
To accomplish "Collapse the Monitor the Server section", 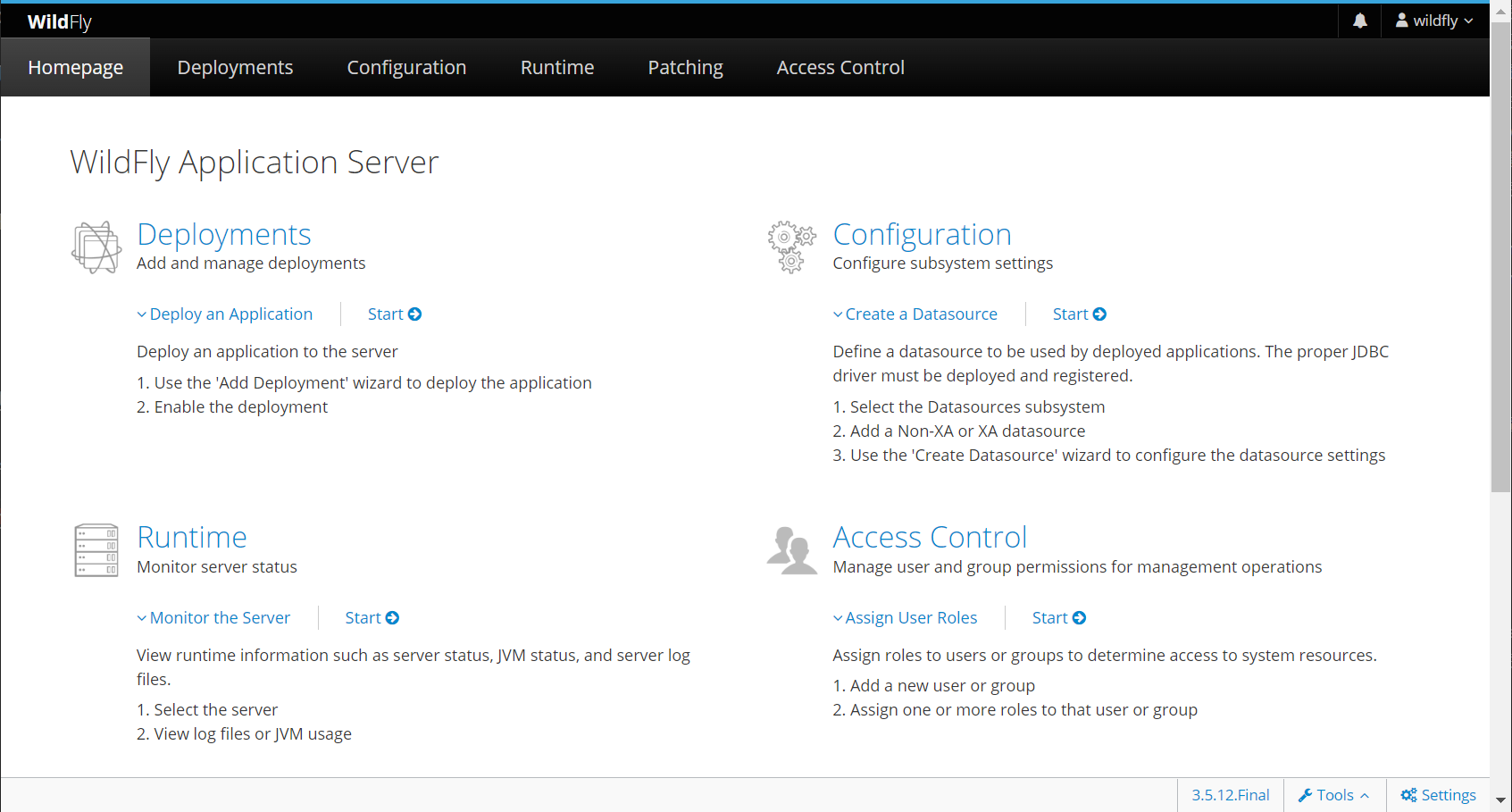I will 213,618.
